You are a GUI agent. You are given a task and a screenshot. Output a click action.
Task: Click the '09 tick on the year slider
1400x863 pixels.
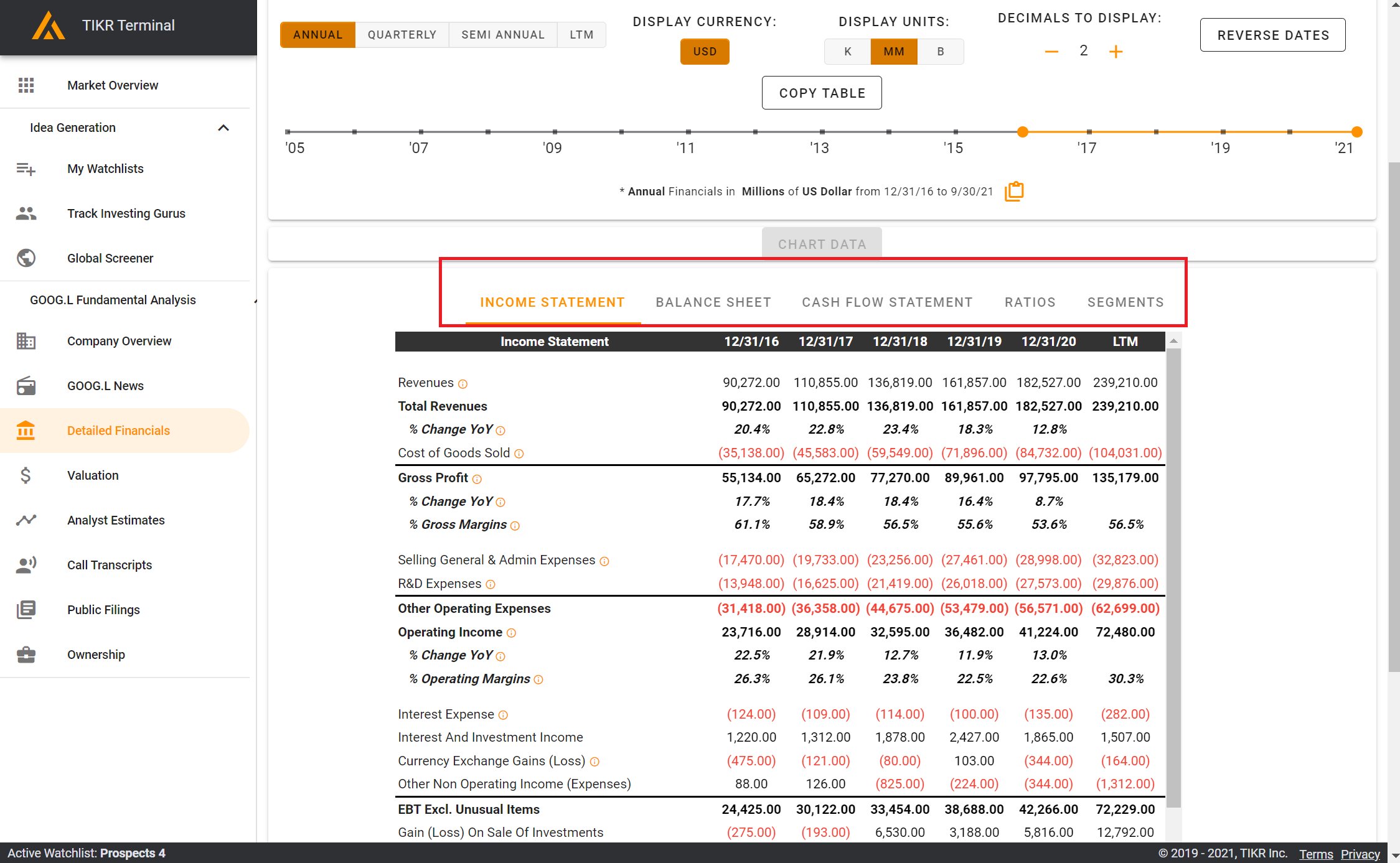click(555, 132)
